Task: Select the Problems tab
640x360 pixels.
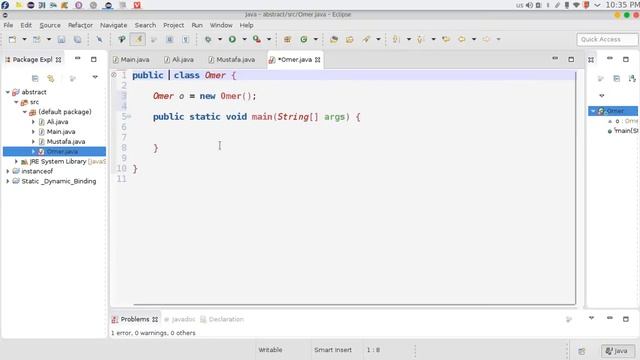Action: tap(135, 319)
